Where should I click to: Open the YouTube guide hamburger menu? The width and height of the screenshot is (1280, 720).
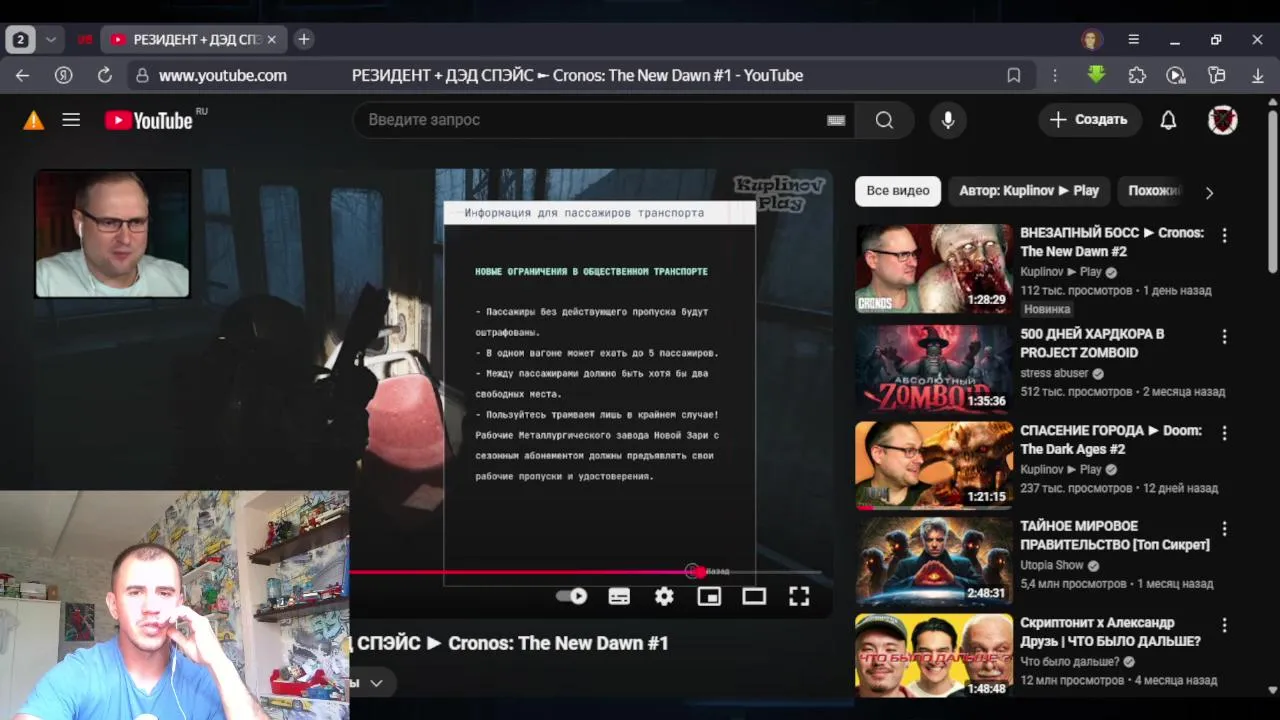[x=71, y=120]
